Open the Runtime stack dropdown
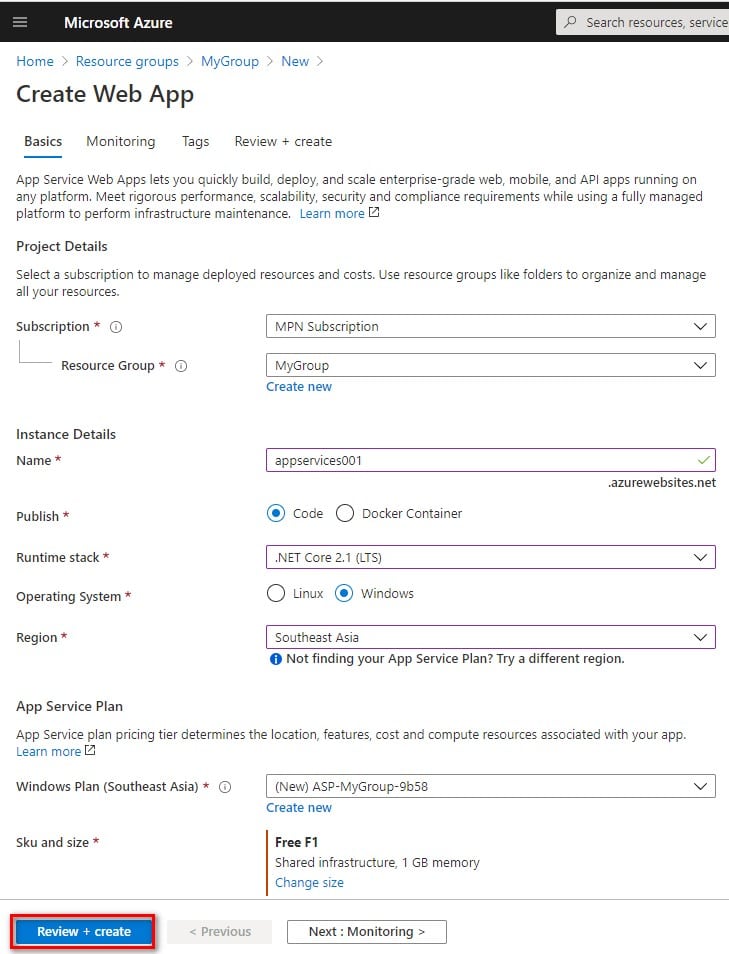The image size is (729, 954). [490, 557]
